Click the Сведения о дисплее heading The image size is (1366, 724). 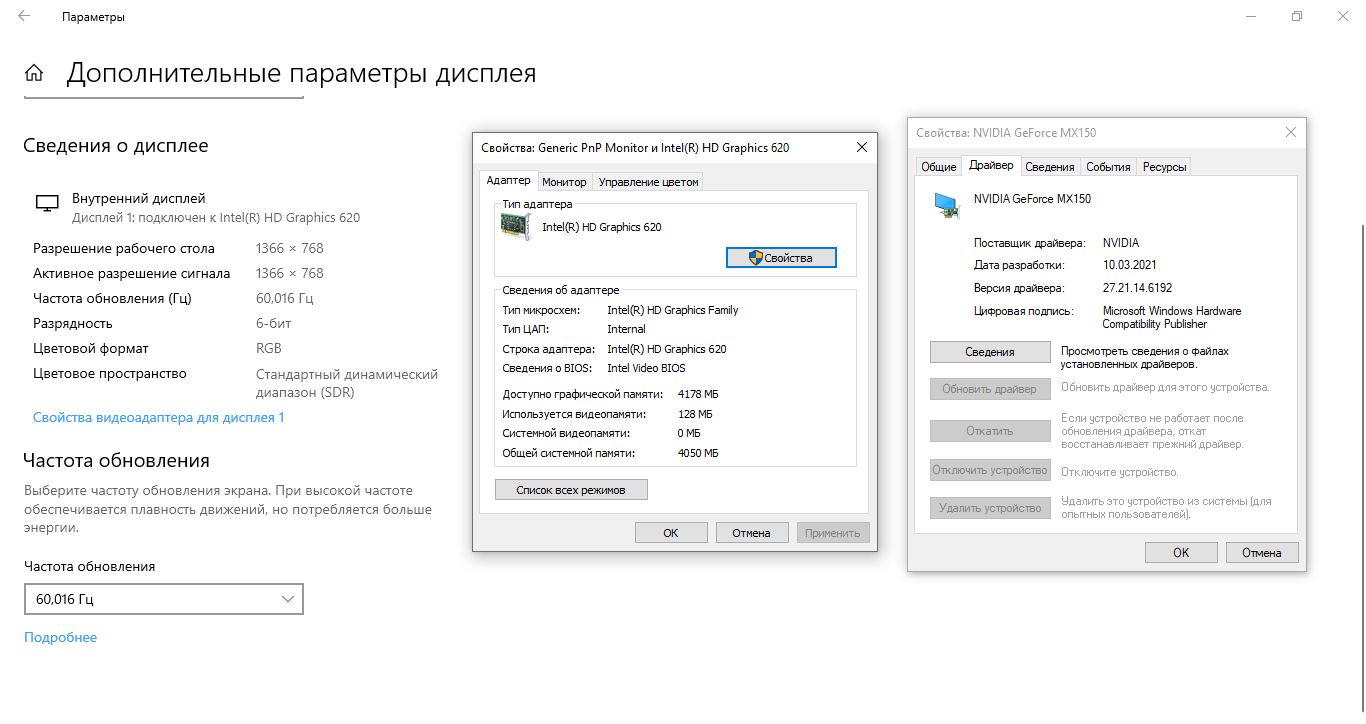coord(116,145)
